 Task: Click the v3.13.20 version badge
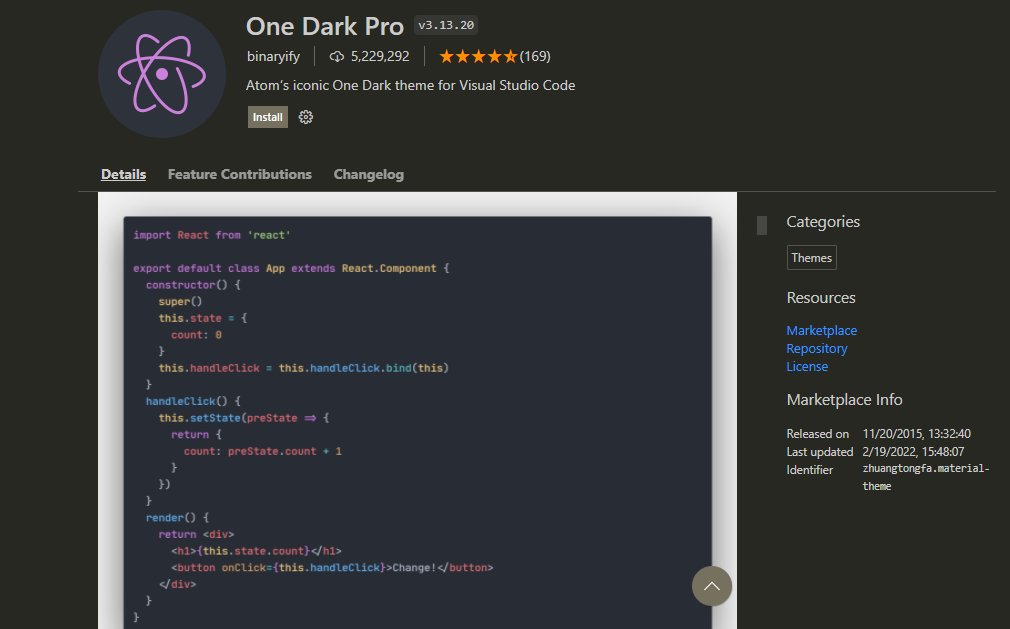pos(446,25)
